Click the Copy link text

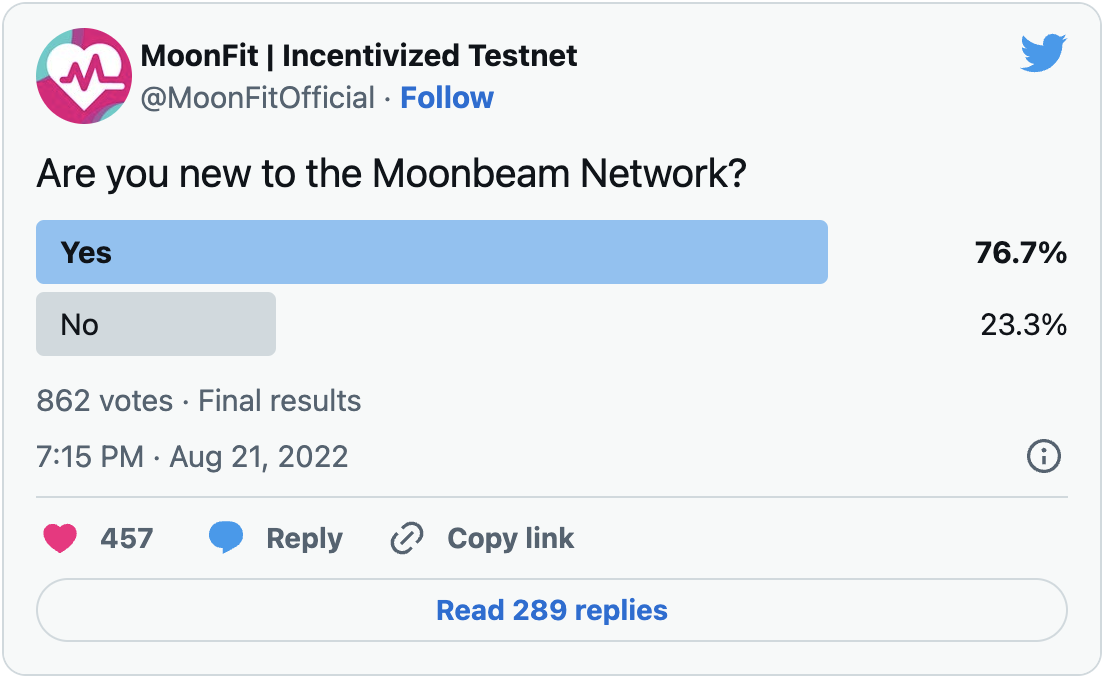tap(510, 539)
